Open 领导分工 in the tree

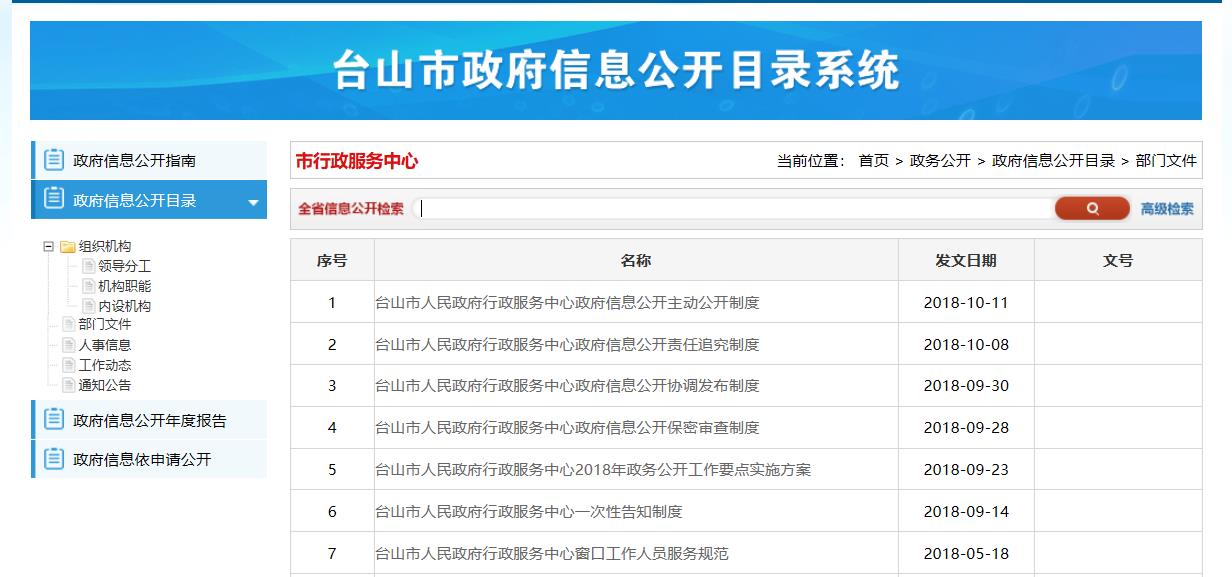coord(125,266)
